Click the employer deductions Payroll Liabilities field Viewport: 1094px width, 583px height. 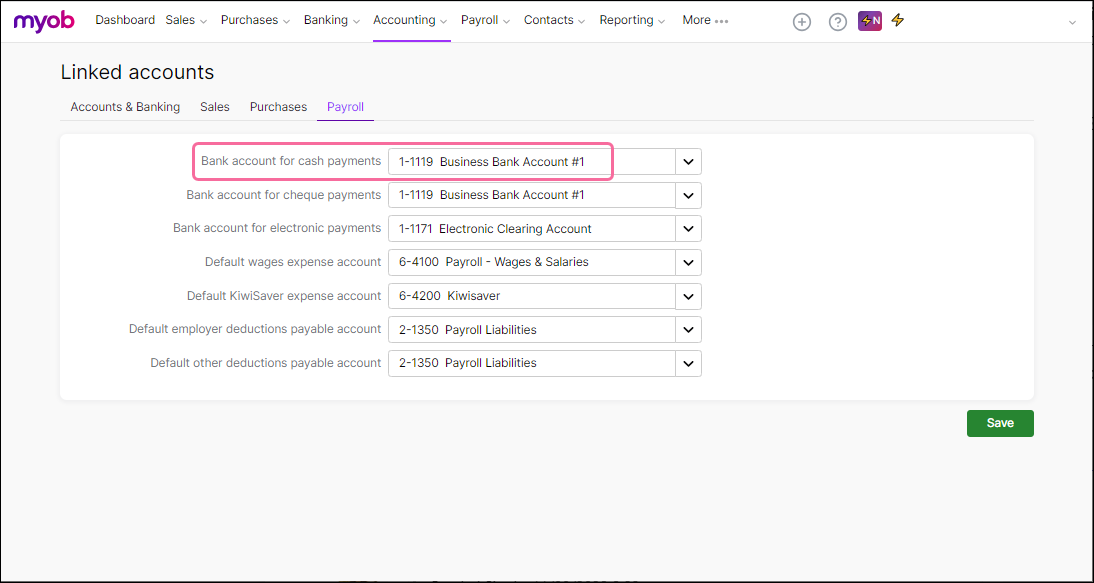click(532, 329)
